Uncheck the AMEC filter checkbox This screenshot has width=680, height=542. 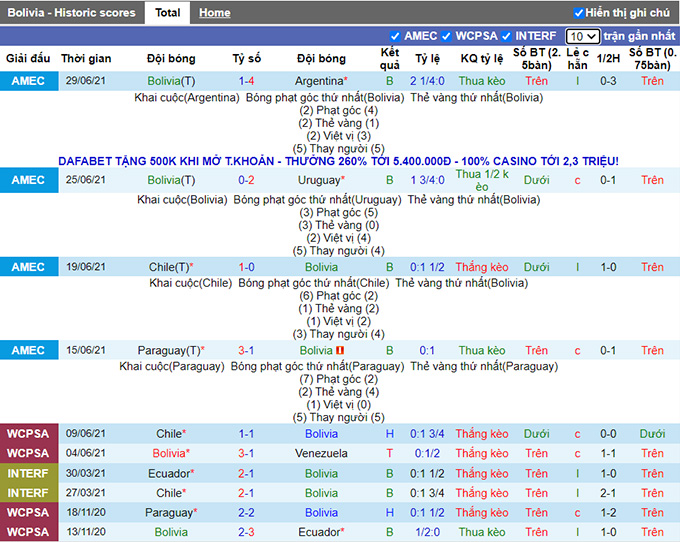pyautogui.click(x=395, y=36)
